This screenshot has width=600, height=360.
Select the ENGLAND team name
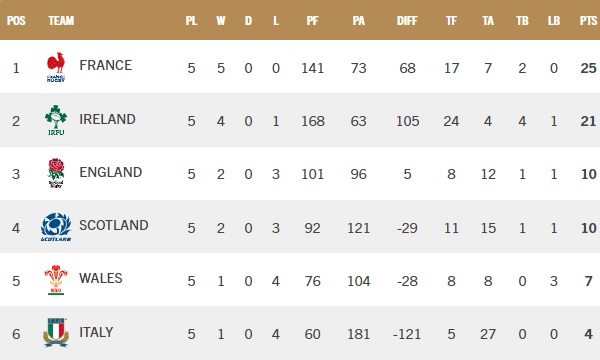(111, 172)
